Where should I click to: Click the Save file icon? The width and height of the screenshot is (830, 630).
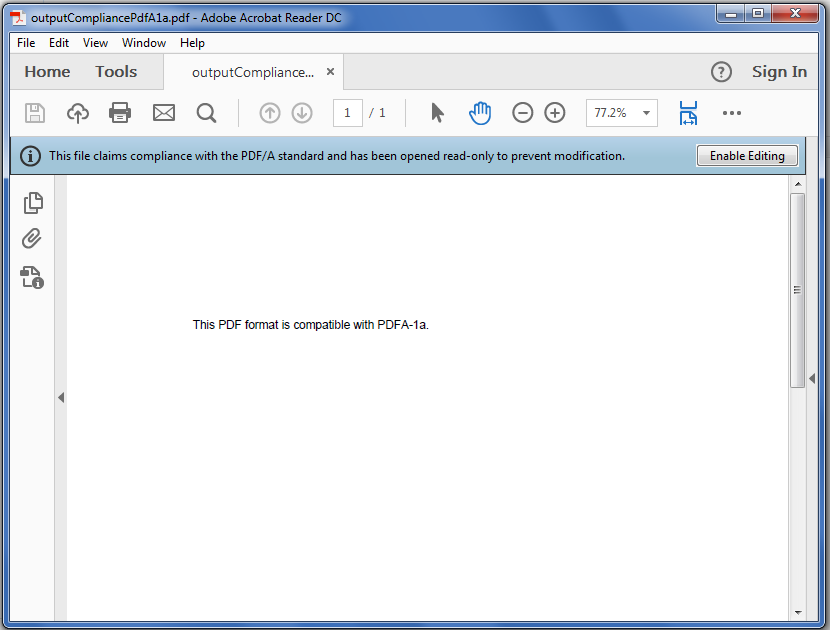click(x=34, y=113)
